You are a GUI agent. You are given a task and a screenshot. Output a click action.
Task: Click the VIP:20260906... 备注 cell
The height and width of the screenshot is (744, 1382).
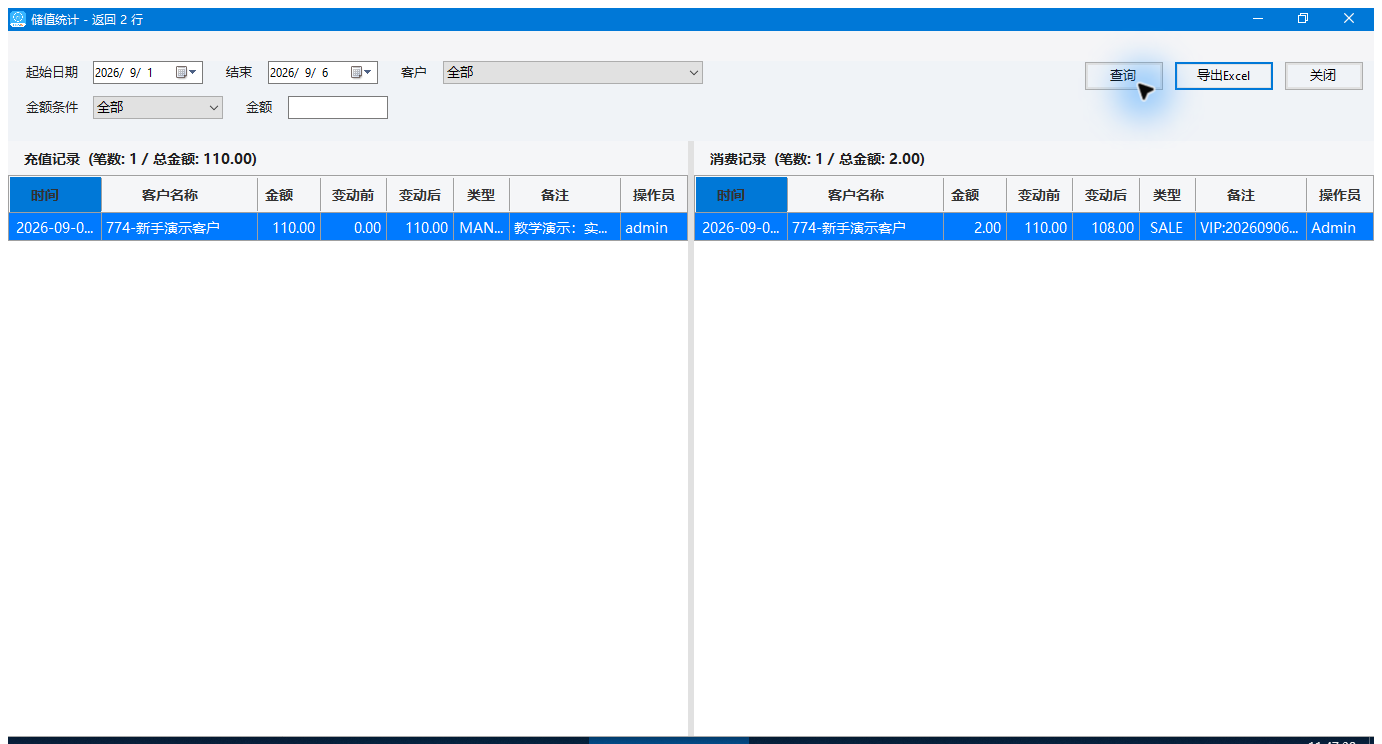coord(1251,227)
